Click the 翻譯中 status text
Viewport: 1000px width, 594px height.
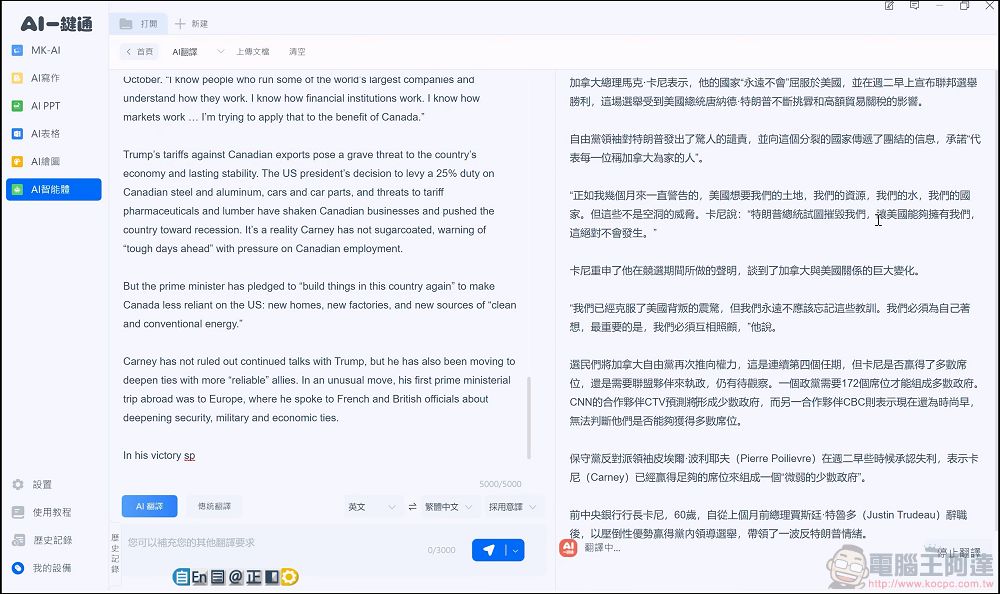pos(602,547)
